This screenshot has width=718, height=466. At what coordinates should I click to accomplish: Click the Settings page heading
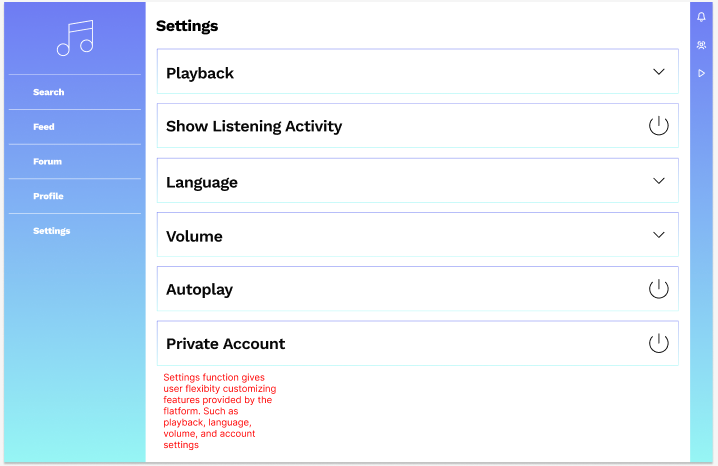click(187, 26)
